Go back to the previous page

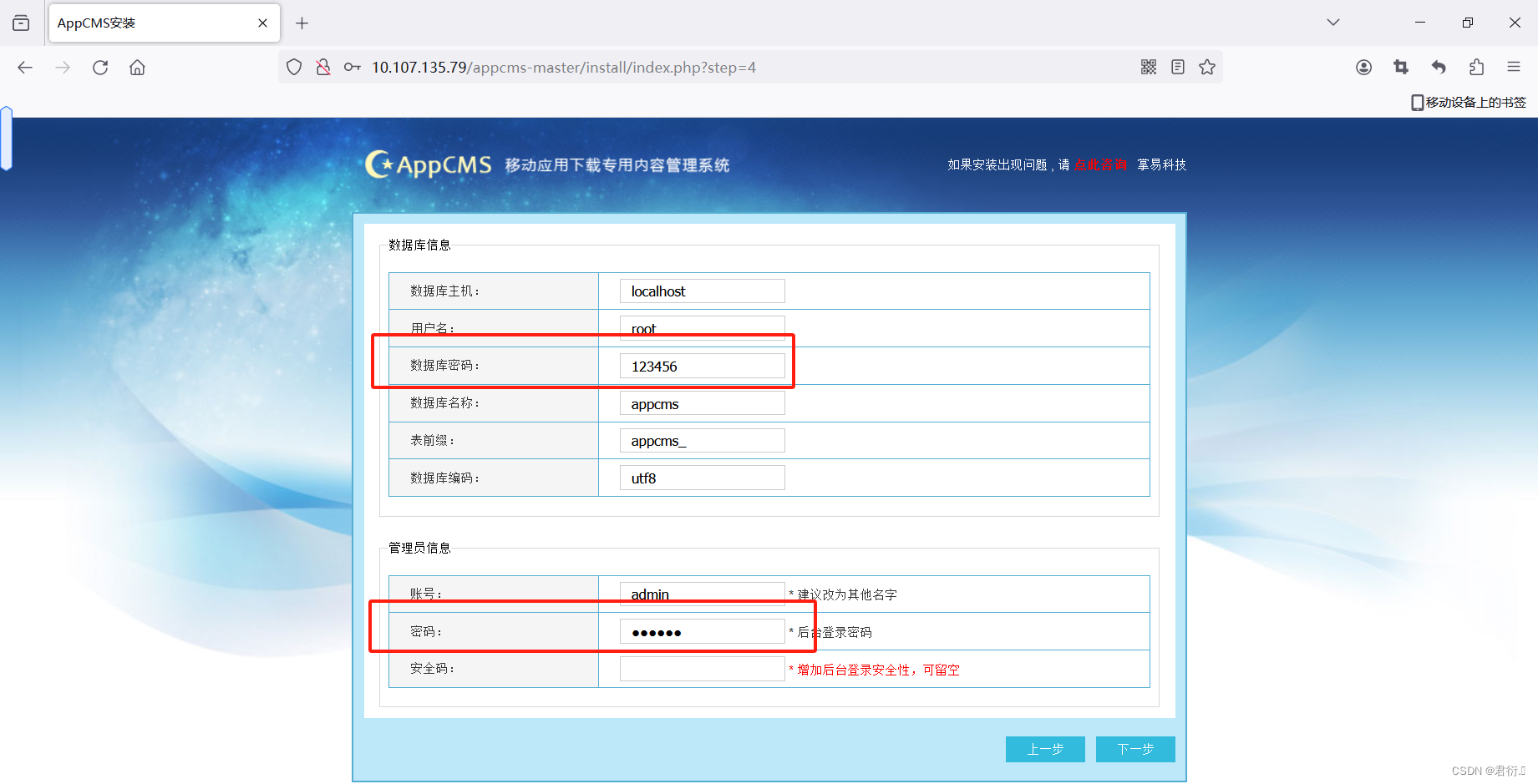(25, 68)
